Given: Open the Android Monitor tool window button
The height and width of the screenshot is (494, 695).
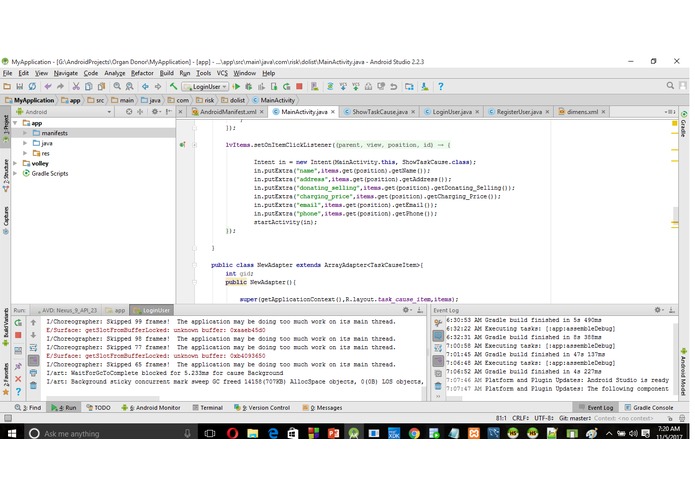Looking at the screenshot, I should pyautogui.click(x=151, y=408).
